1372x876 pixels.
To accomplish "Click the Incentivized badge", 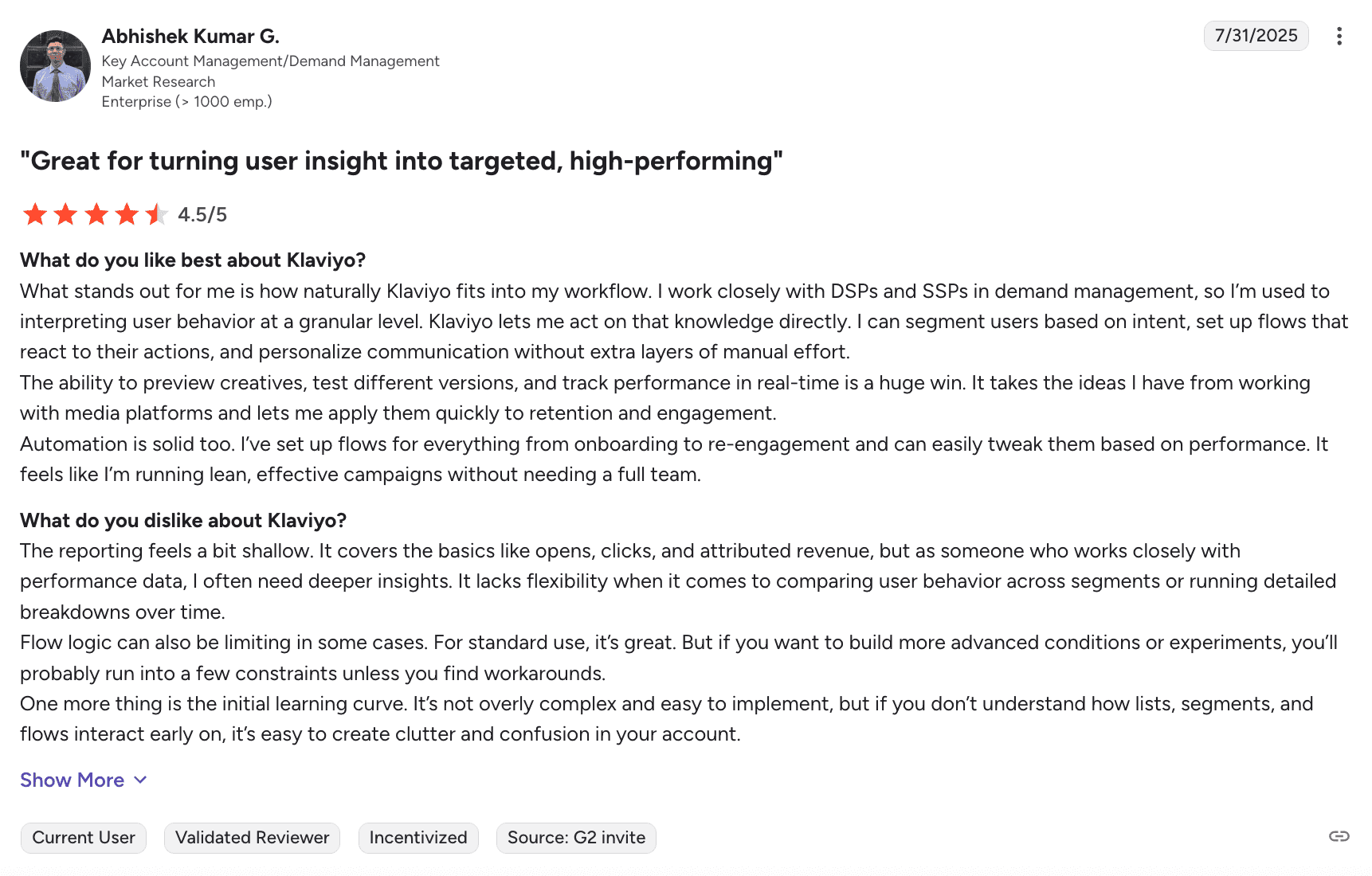I will pos(418,838).
